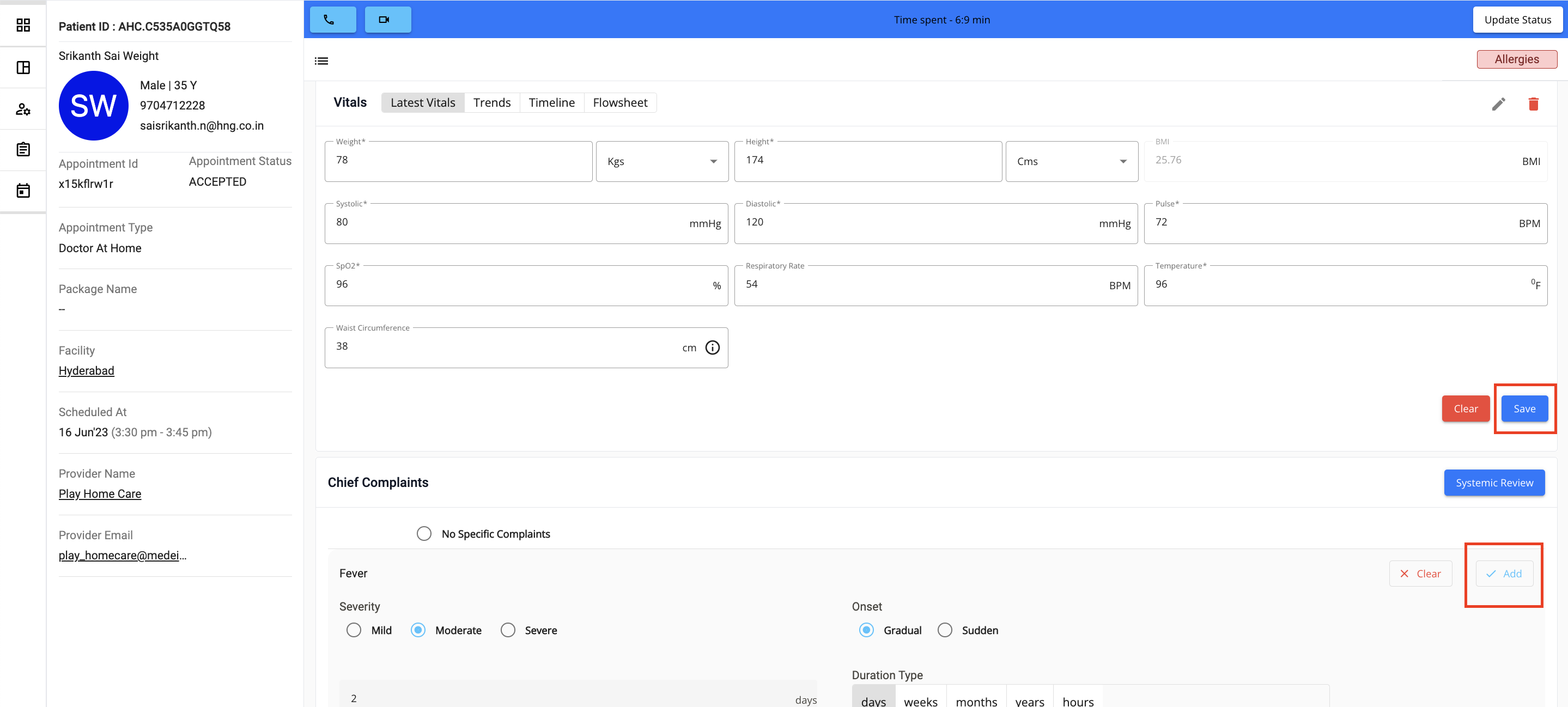Open the dashboard grid icon in sidebar
Image resolution: width=1568 pixels, height=707 pixels.
pos(23,25)
